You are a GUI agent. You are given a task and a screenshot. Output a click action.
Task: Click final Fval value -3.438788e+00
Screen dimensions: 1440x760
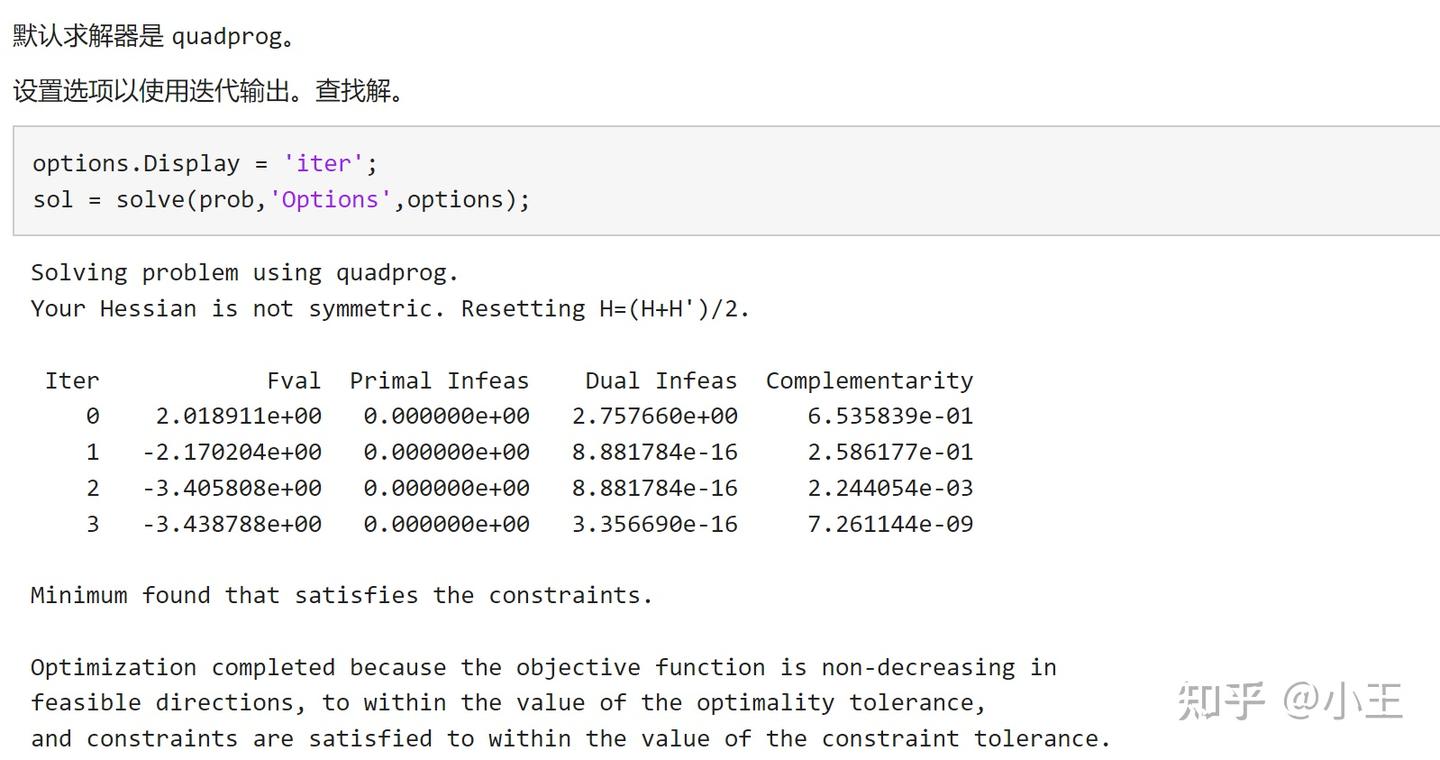pyautogui.click(x=232, y=524)
